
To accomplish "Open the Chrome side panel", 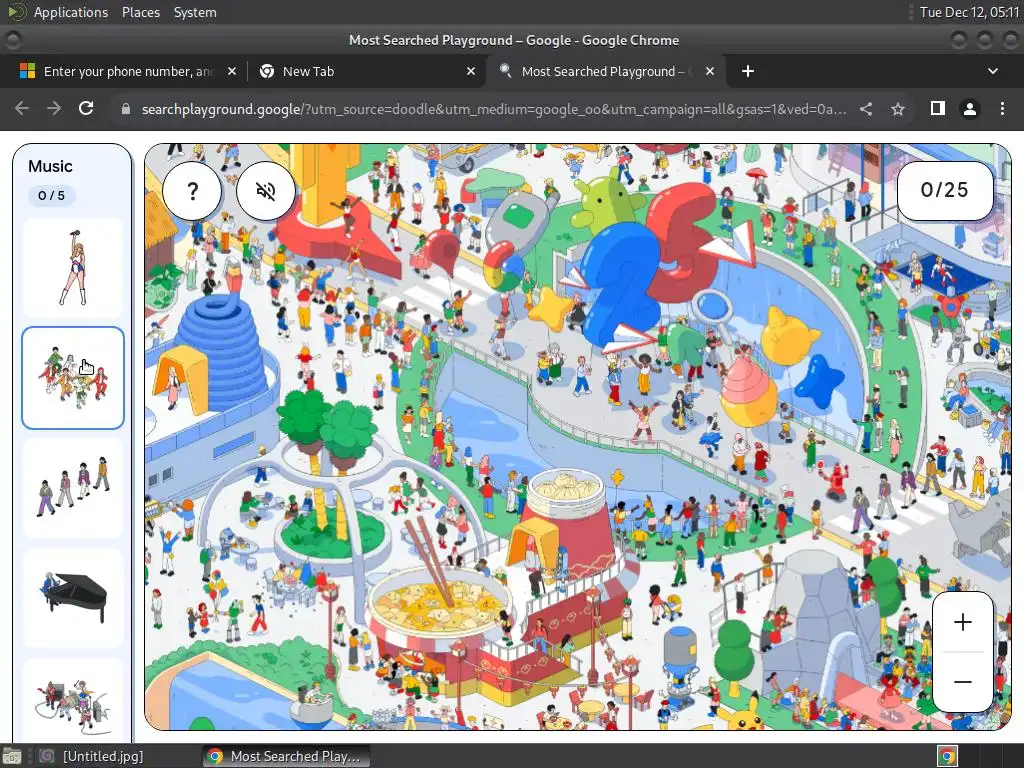I will pyautogui.click(x=938, y=108).
